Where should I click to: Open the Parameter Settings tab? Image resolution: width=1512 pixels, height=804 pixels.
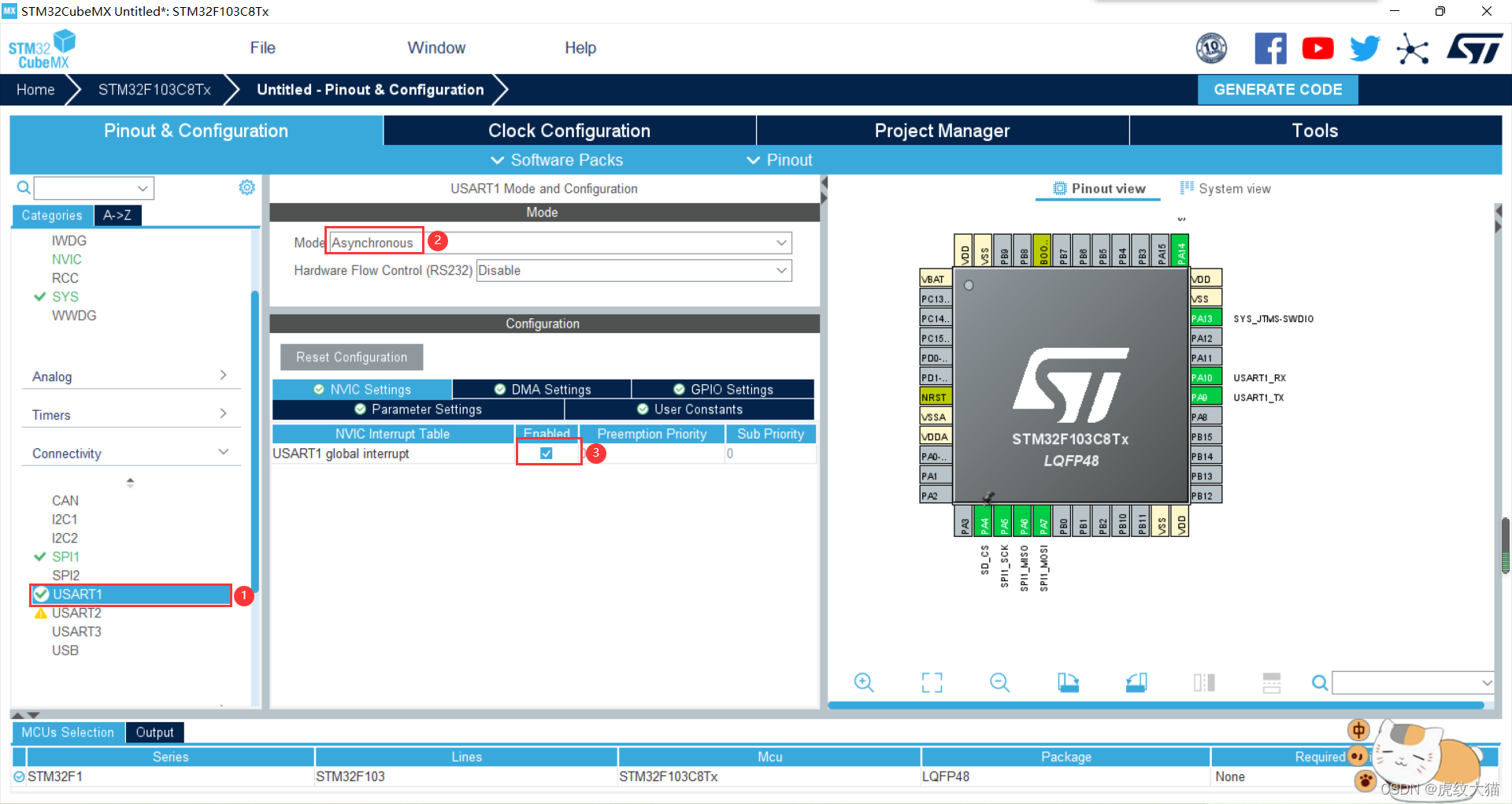click(x=418, y=409)
